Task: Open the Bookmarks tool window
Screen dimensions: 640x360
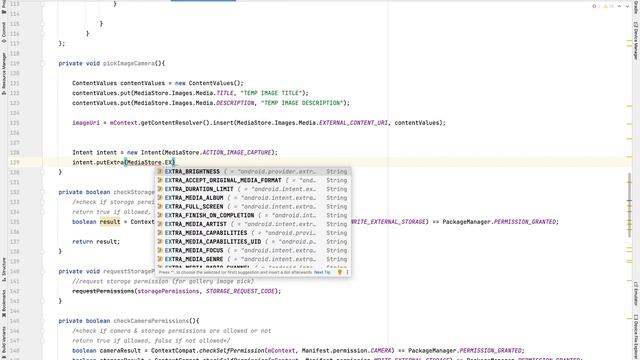Action: (4, 303)
